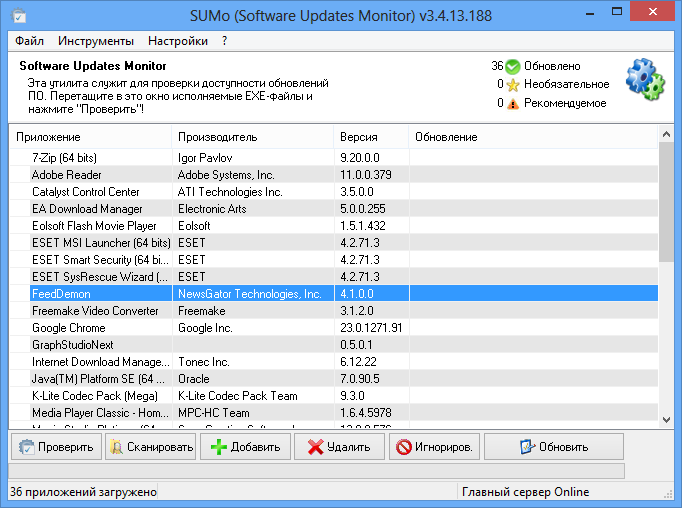Select the Java(TM) Platform SE row
Image resolution: width=682 pixels, height=508 pixels.
334,378
